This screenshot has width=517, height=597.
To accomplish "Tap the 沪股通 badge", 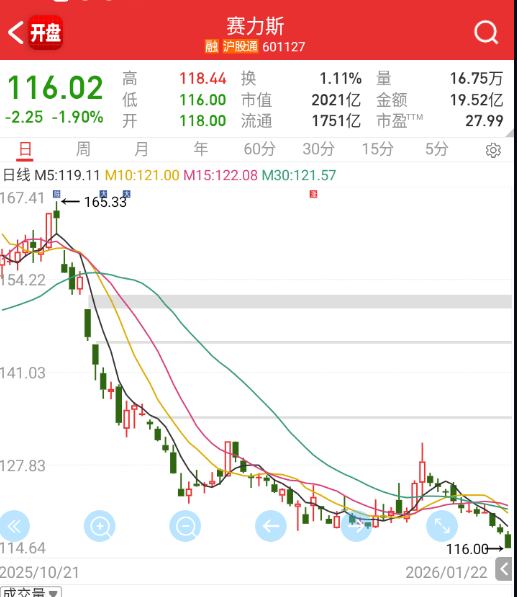I will 240,46.
